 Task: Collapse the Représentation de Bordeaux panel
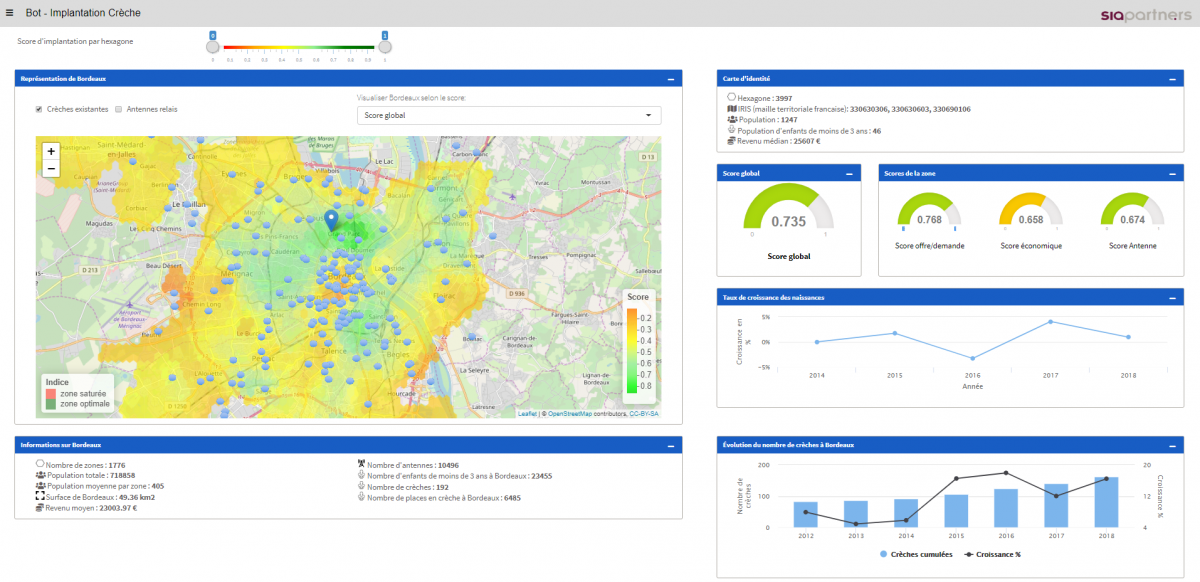670,78
